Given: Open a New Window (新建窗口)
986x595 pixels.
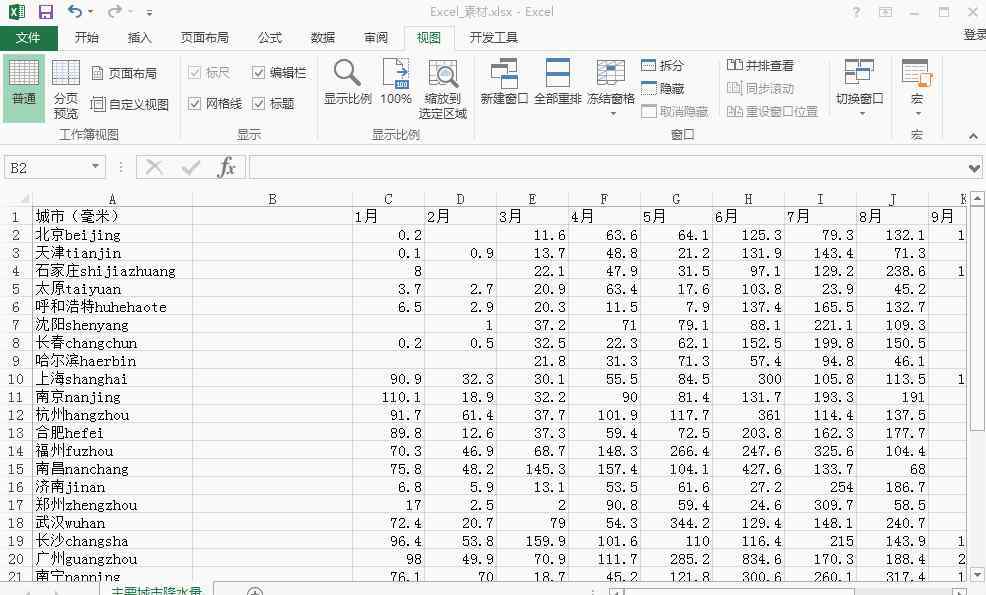Looking at the screenshot, I should tap(504, 82).
